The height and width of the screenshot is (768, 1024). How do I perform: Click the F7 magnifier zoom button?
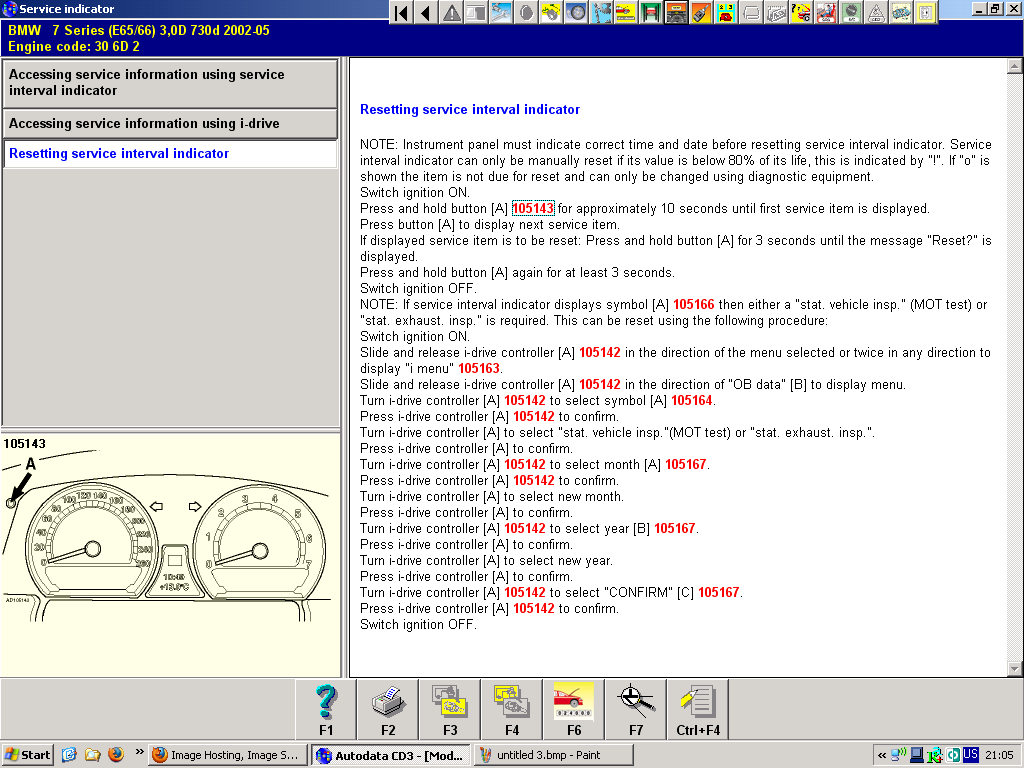point(636,710)
